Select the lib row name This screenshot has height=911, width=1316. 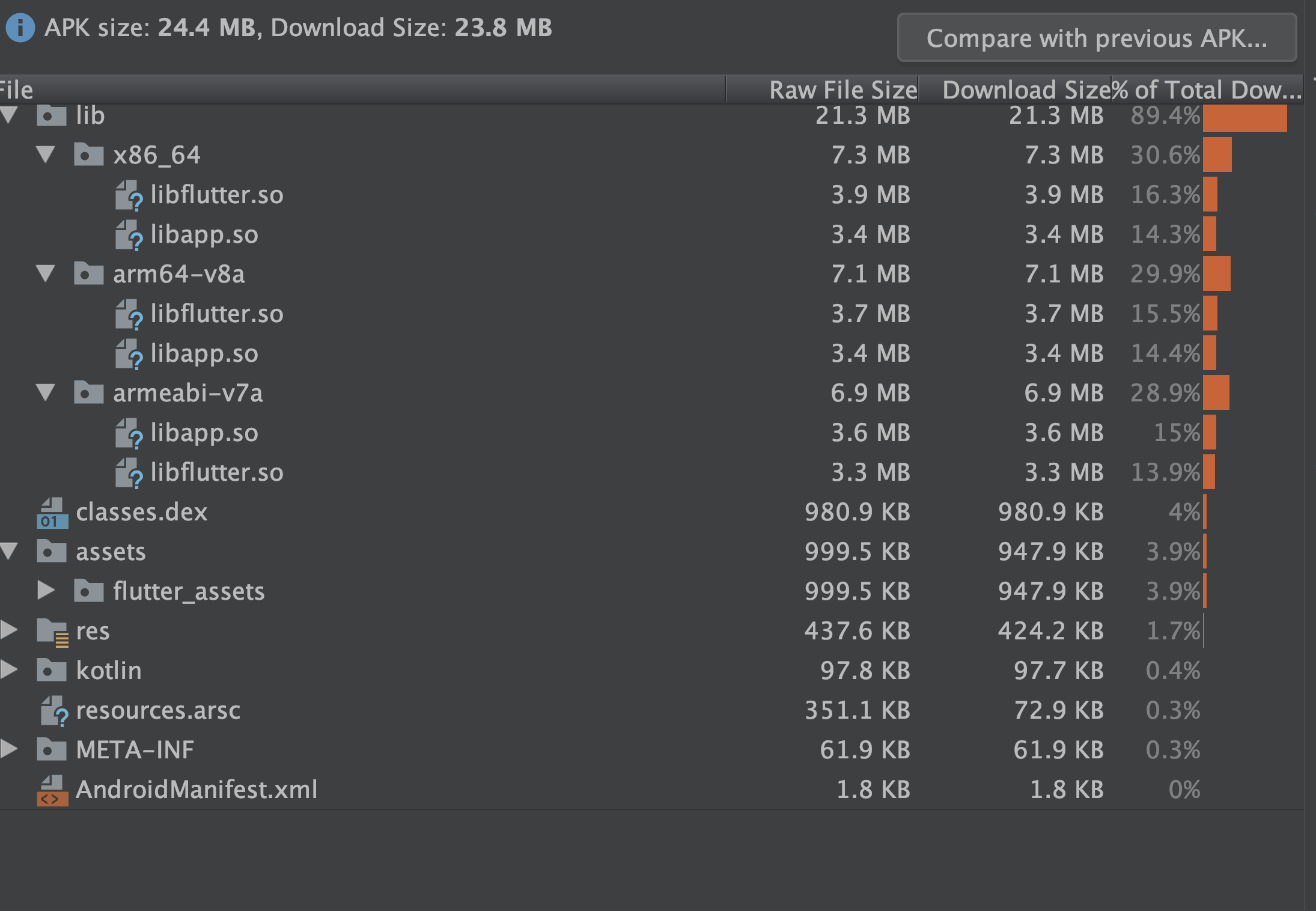point(90,115)
